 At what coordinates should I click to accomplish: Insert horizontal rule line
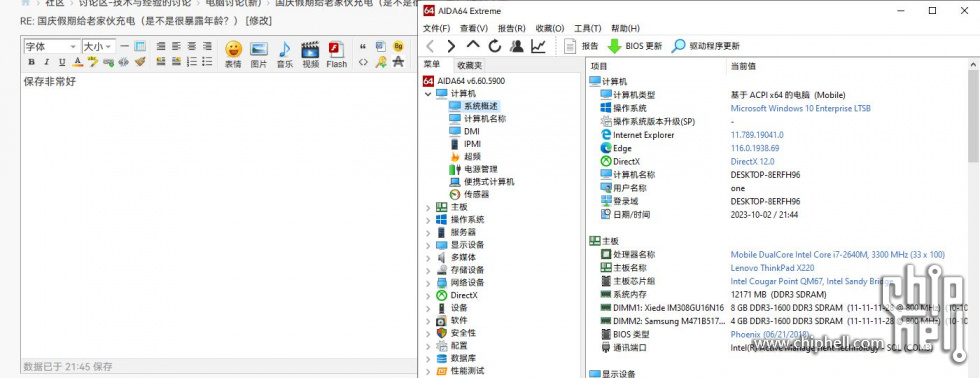point(124,46)
